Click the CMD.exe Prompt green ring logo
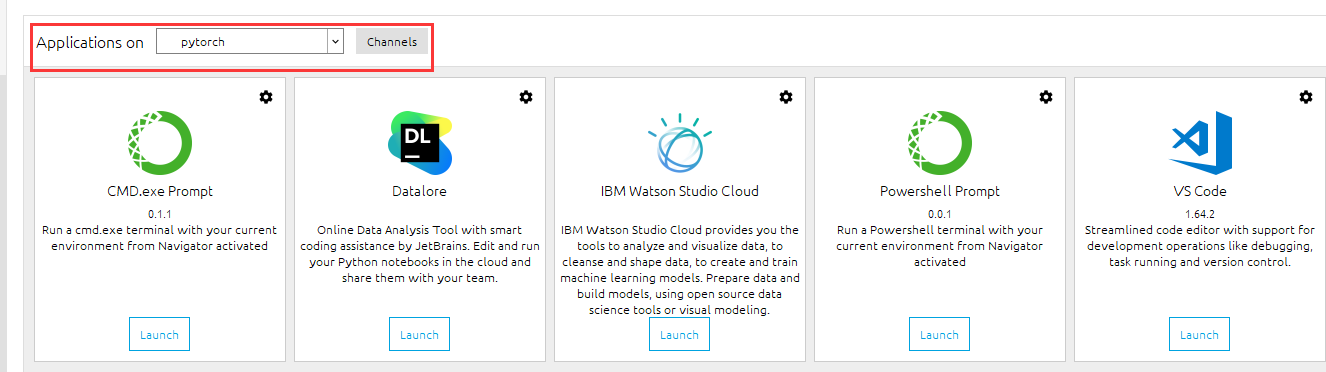The image size is (1326, 372). pos(160,142)
